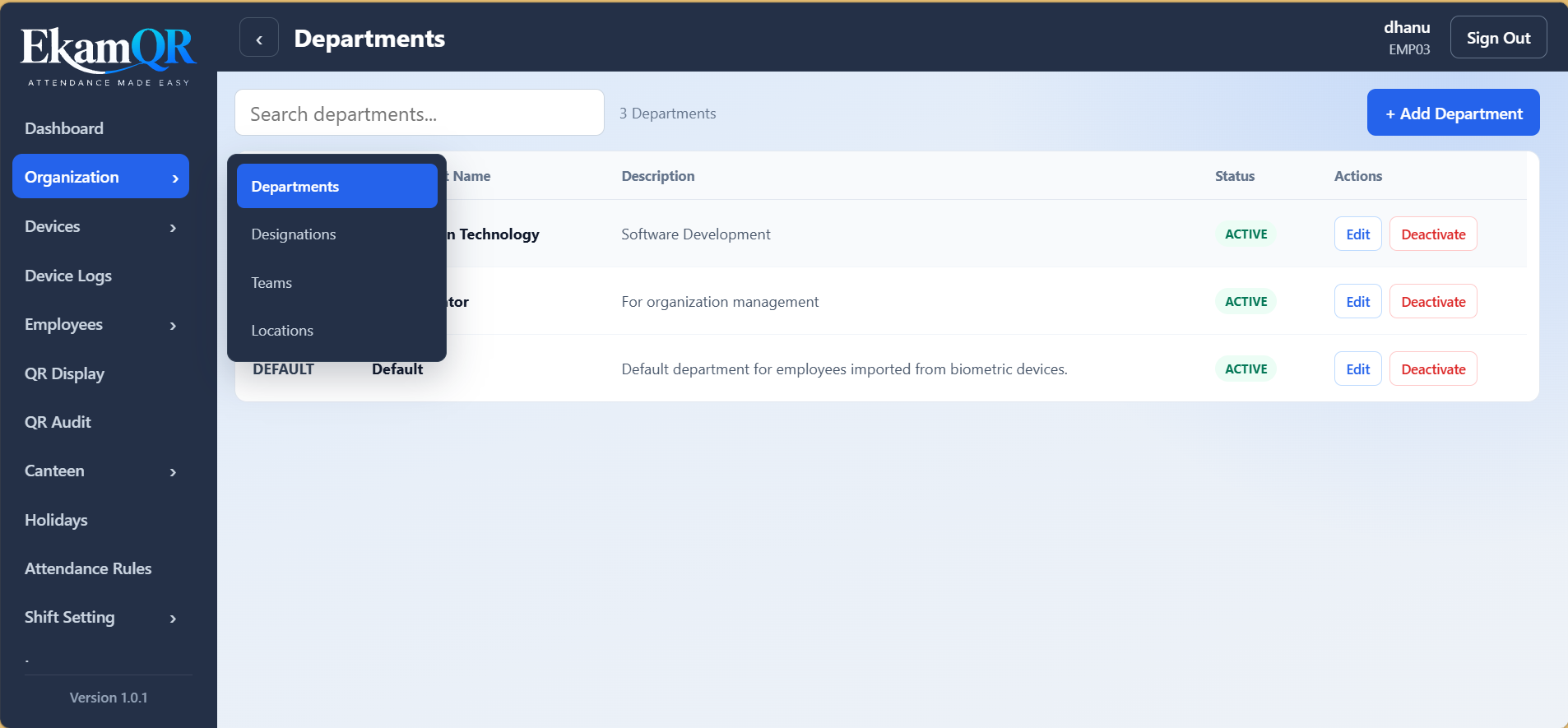Edit the Software Development department

click(x=1357, y=234)
